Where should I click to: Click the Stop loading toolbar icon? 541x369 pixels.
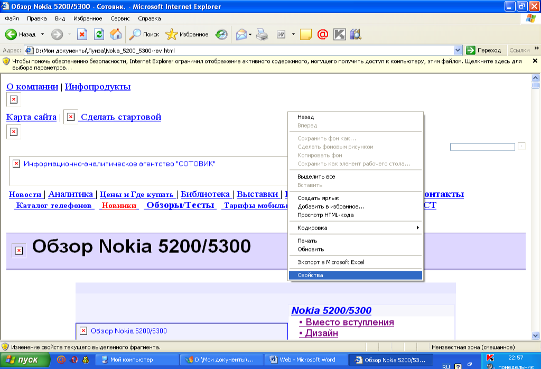[82, 34]
